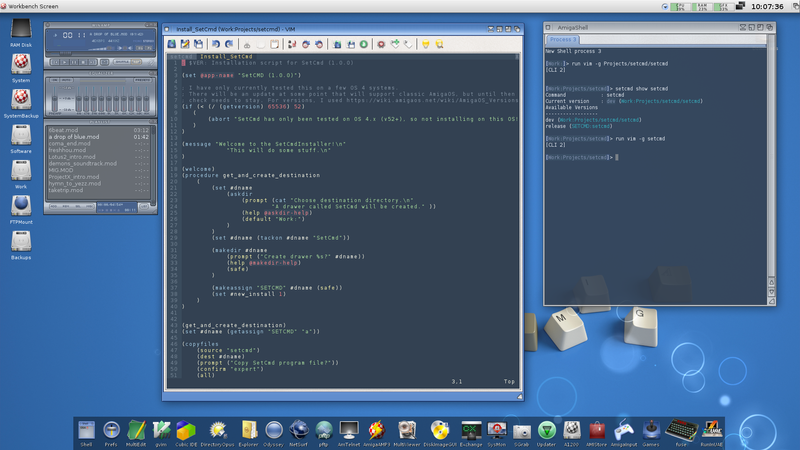
Task: Click the first icon in the VIM toolbar
Action: pos(171,44)
